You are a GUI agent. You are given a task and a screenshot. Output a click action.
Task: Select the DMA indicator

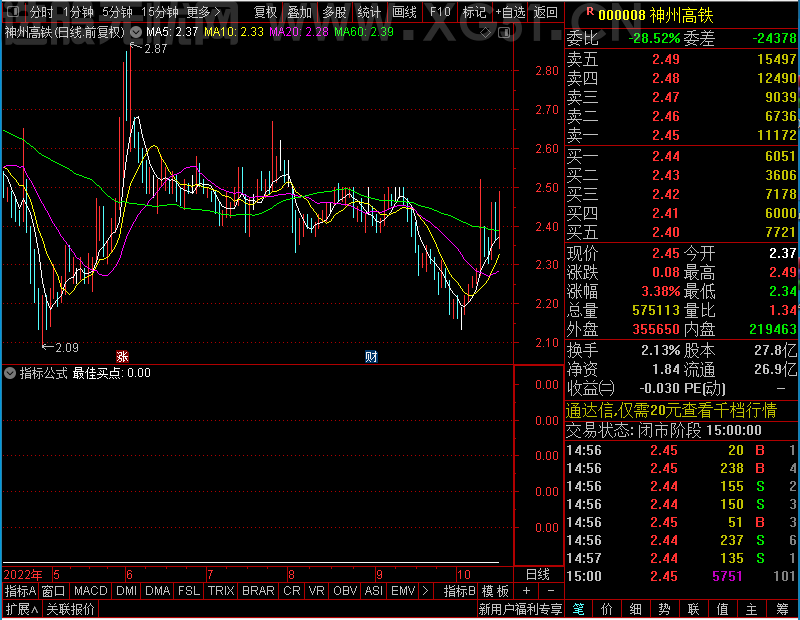[157, 591]
